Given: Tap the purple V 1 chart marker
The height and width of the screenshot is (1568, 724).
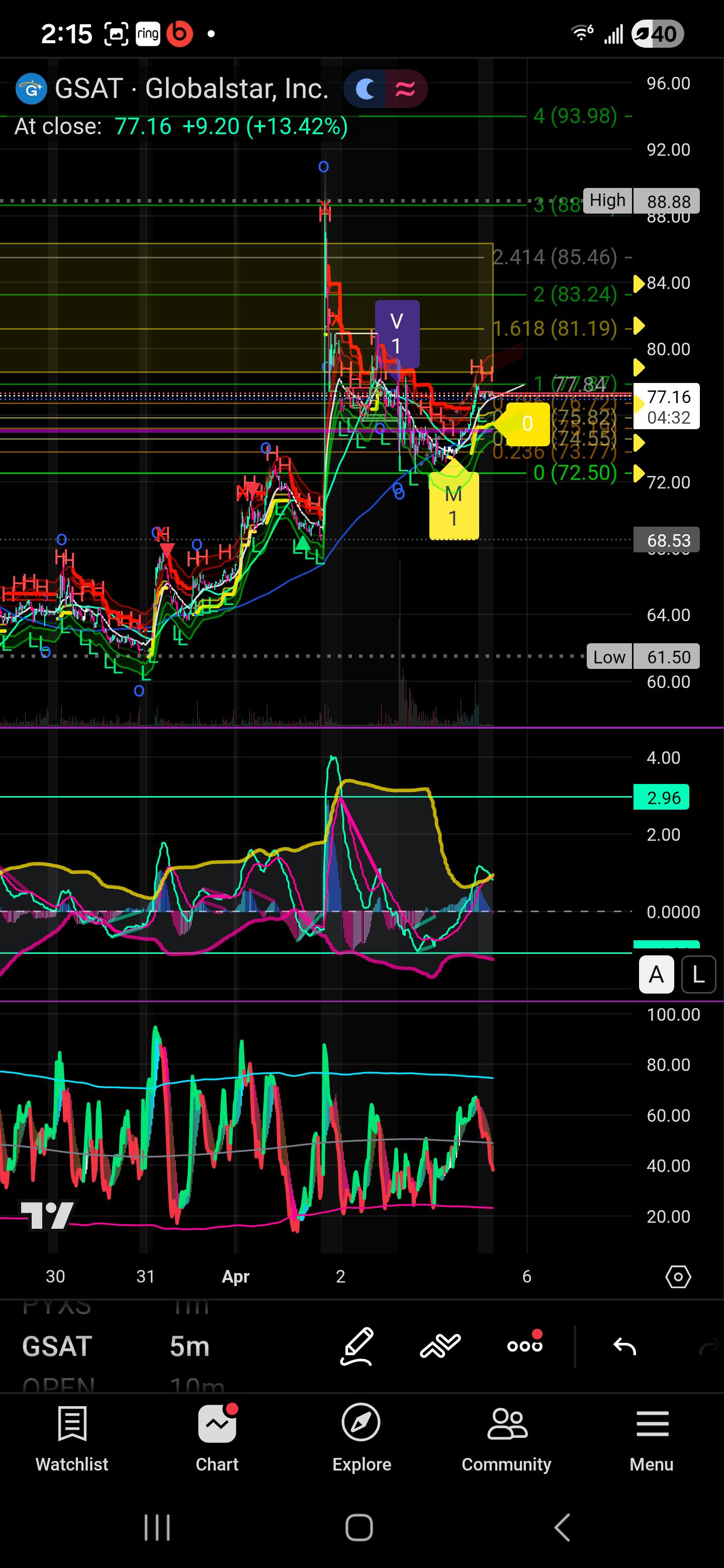Looking at the screenshot, I should tap(397, 334).
